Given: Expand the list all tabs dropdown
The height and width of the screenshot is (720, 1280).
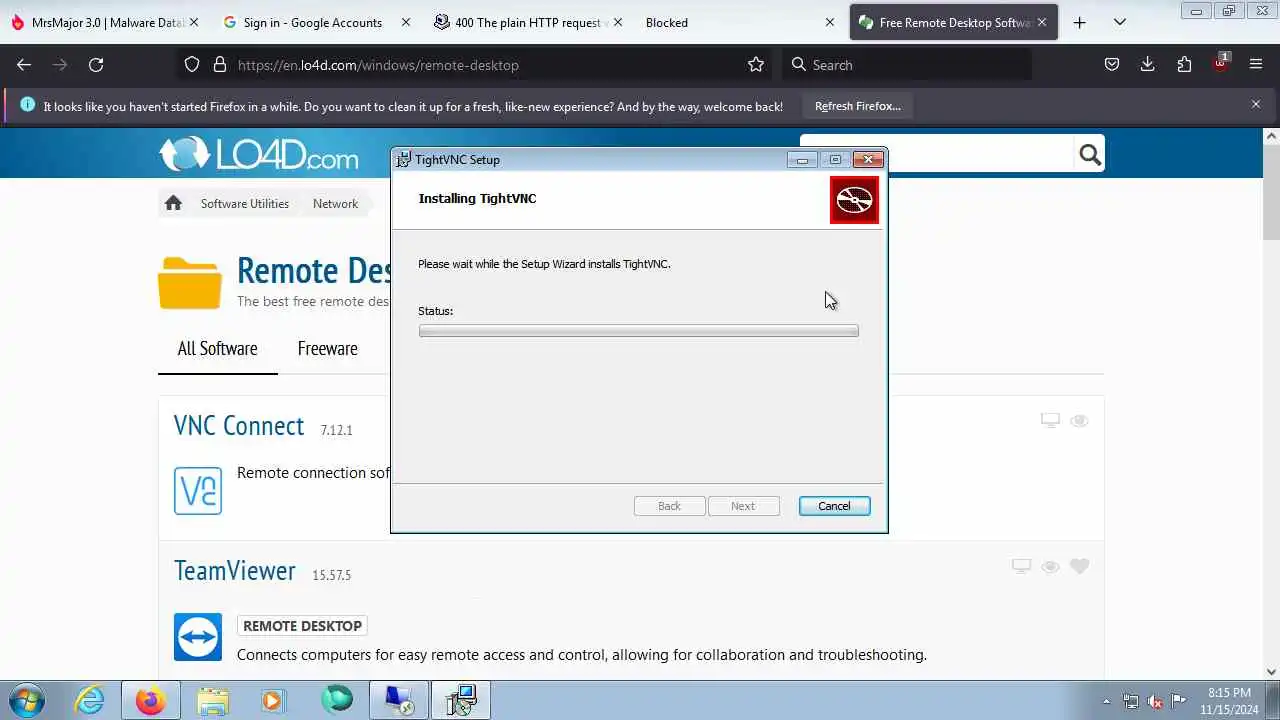Looking at the screenshot, I should pos(1120,22).
